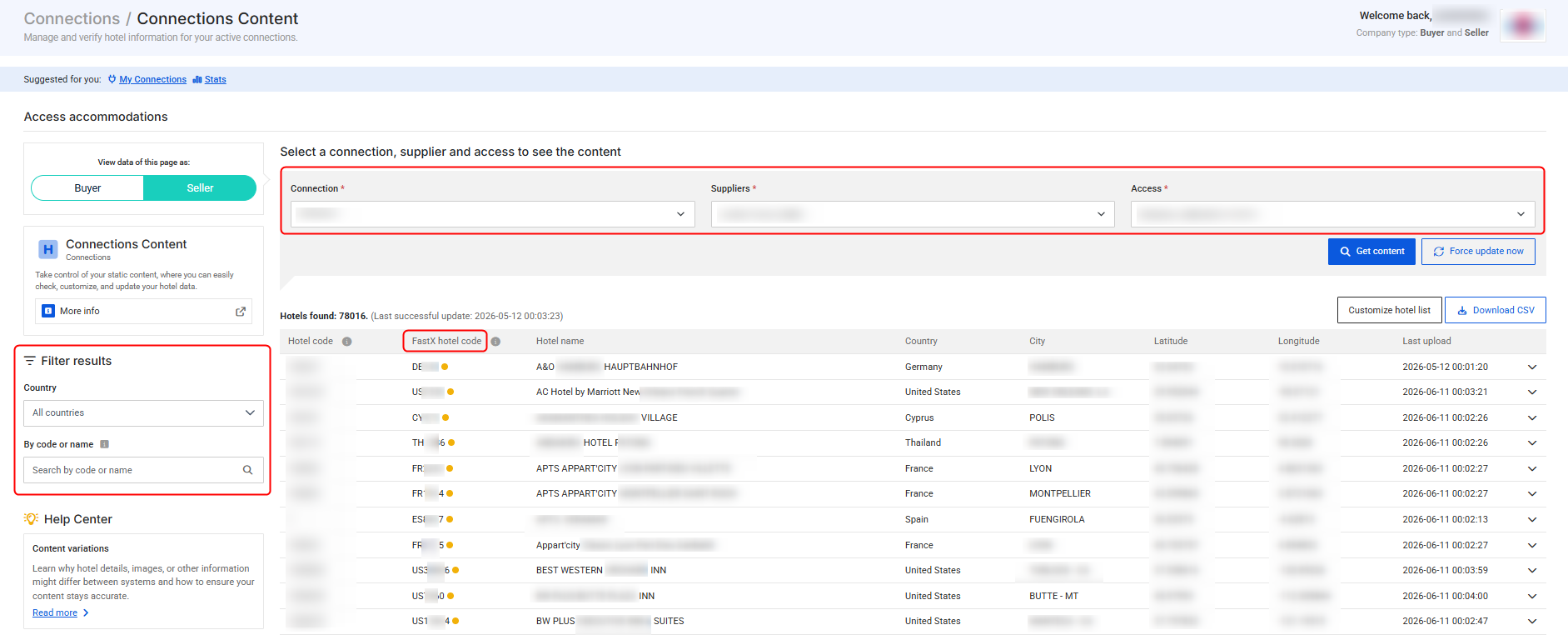This screenshot has height=640, width=1568.
Task: Expand the A&O HAUPTBAHNHOF row
Action: [1532, 367]
